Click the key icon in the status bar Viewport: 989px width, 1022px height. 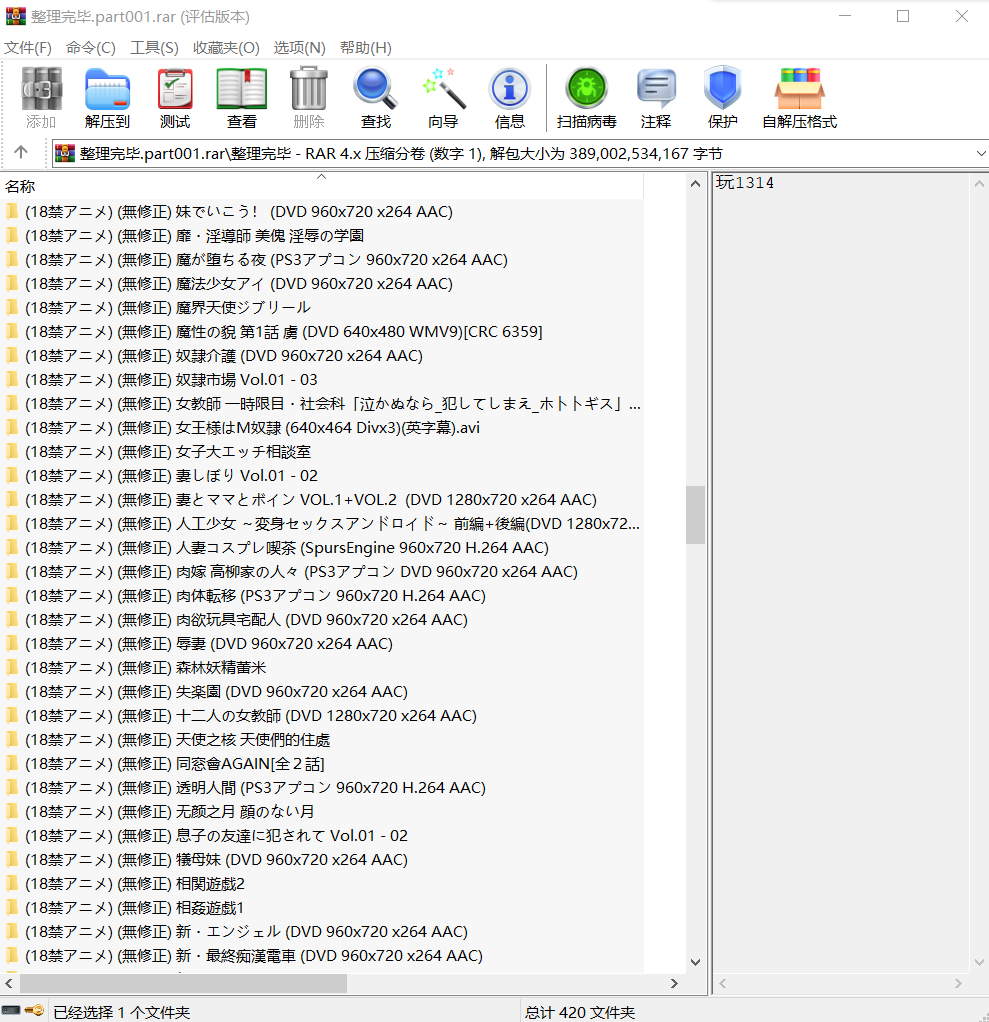click(x=35, y=1011)
